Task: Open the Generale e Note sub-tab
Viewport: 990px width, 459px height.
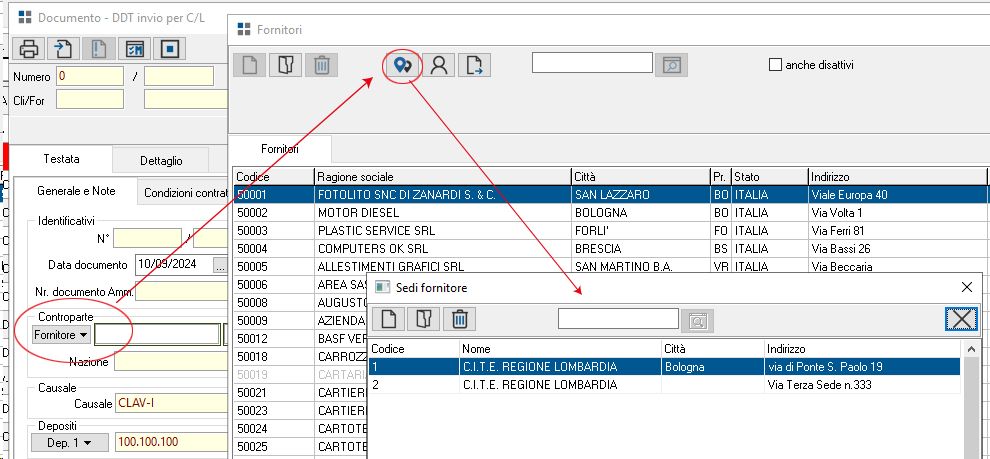Action: point(76,191)
